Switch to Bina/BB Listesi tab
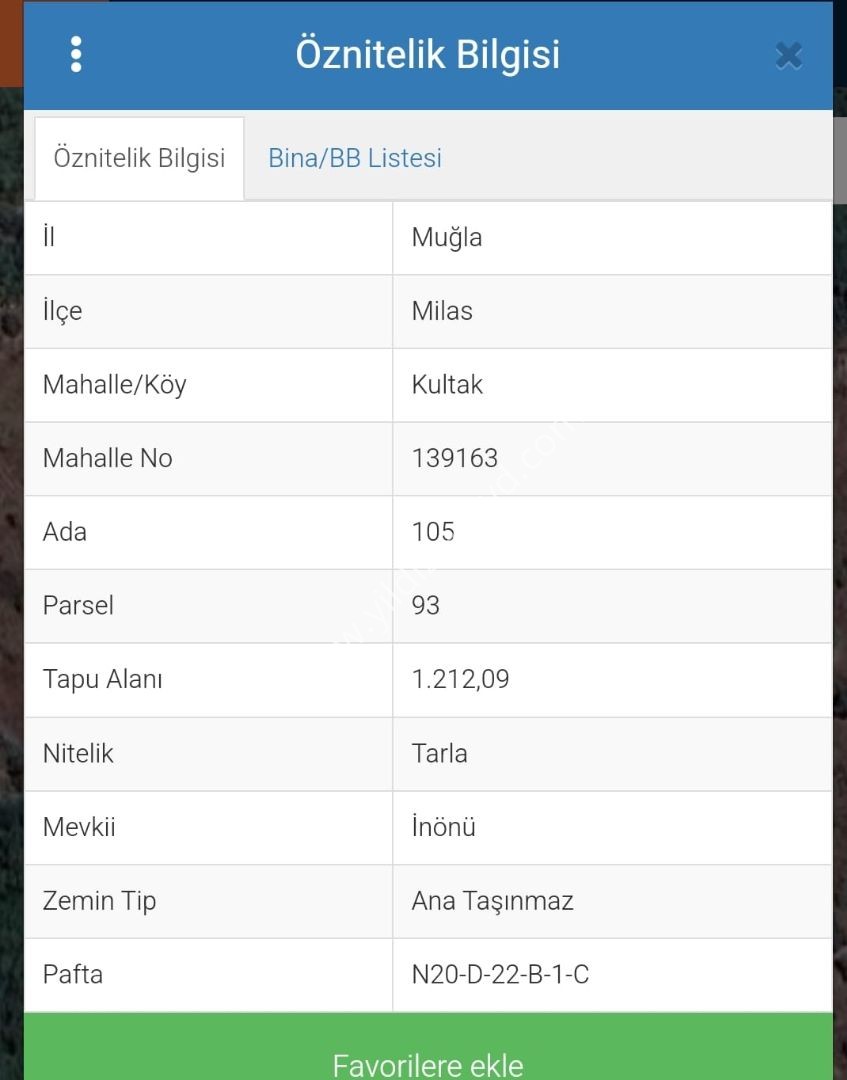Screen dimensions: 847x1080 point(355,158)
